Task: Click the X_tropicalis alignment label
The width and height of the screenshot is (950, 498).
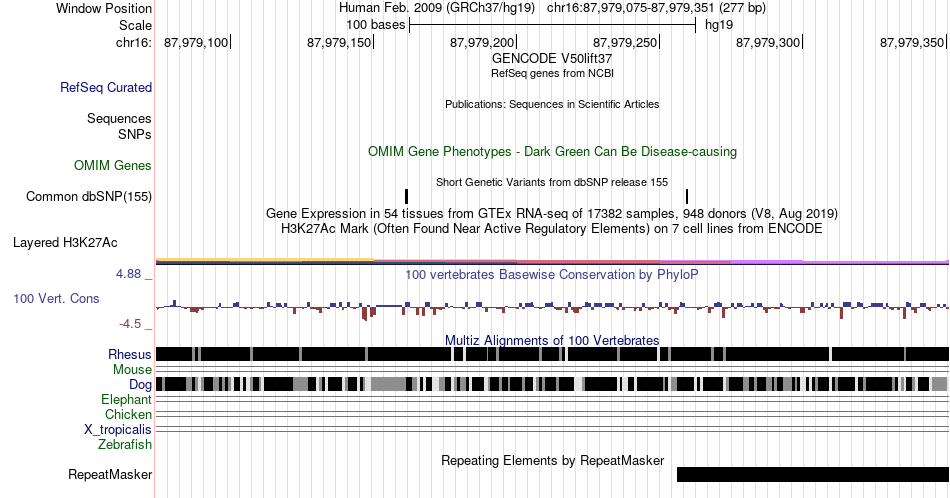Action: pyautogui.click(x=118, y=430)
